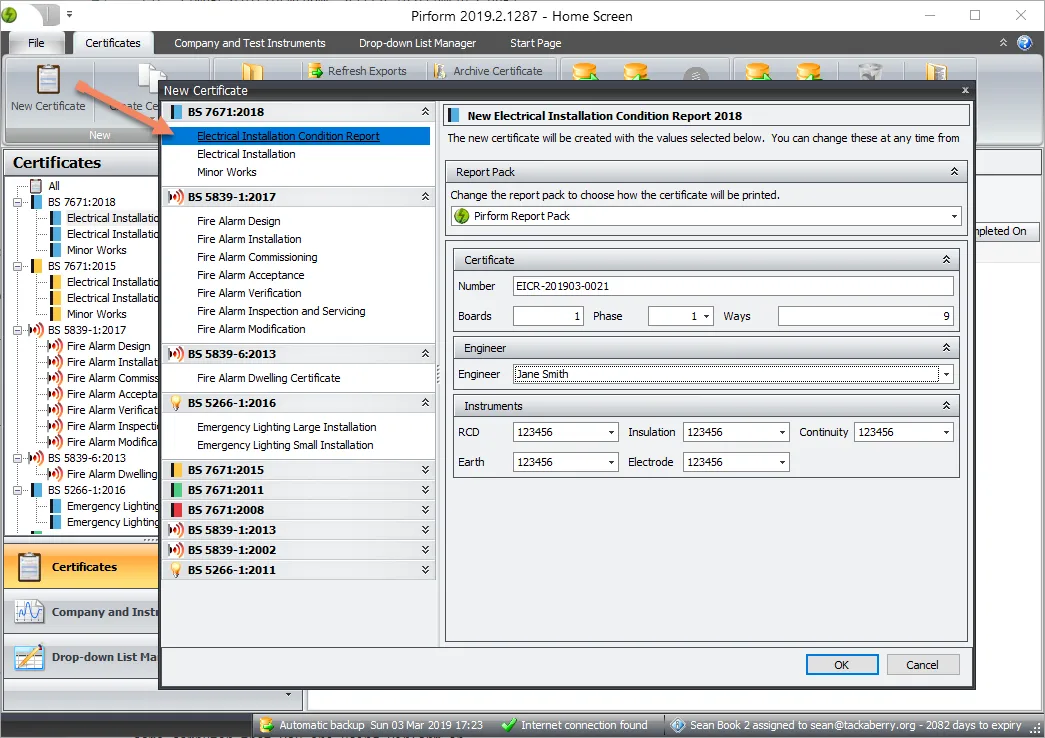Open the Help question mark icon
This screenshot has height=738, width=1045.
(1022, 44)
